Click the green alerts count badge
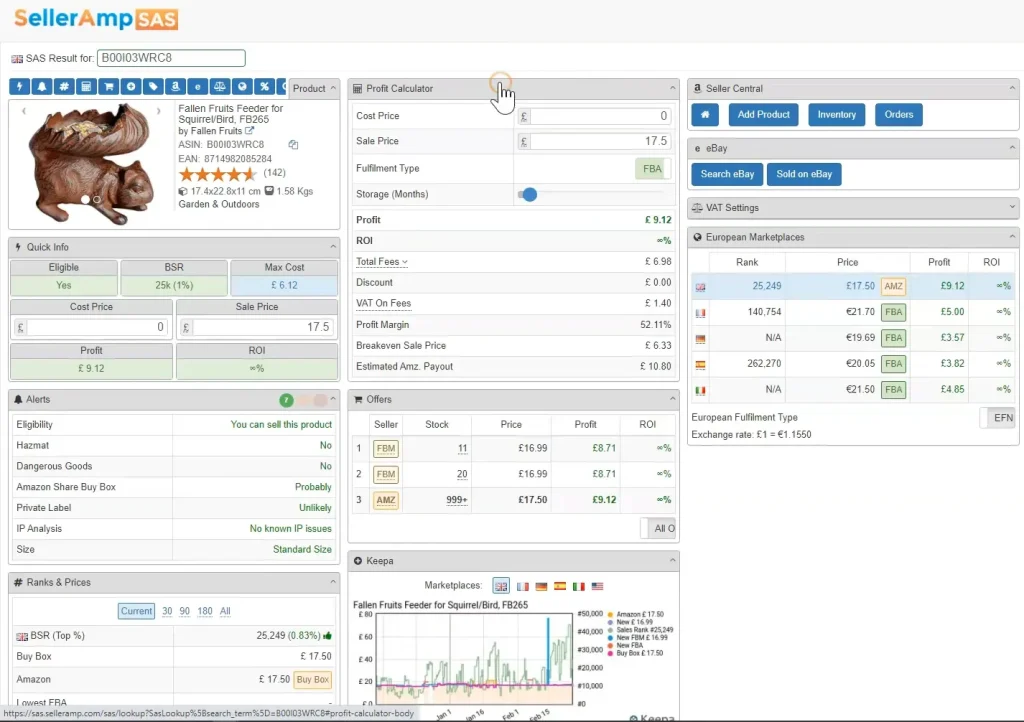The image size is (1024, 722). point(286,400)
